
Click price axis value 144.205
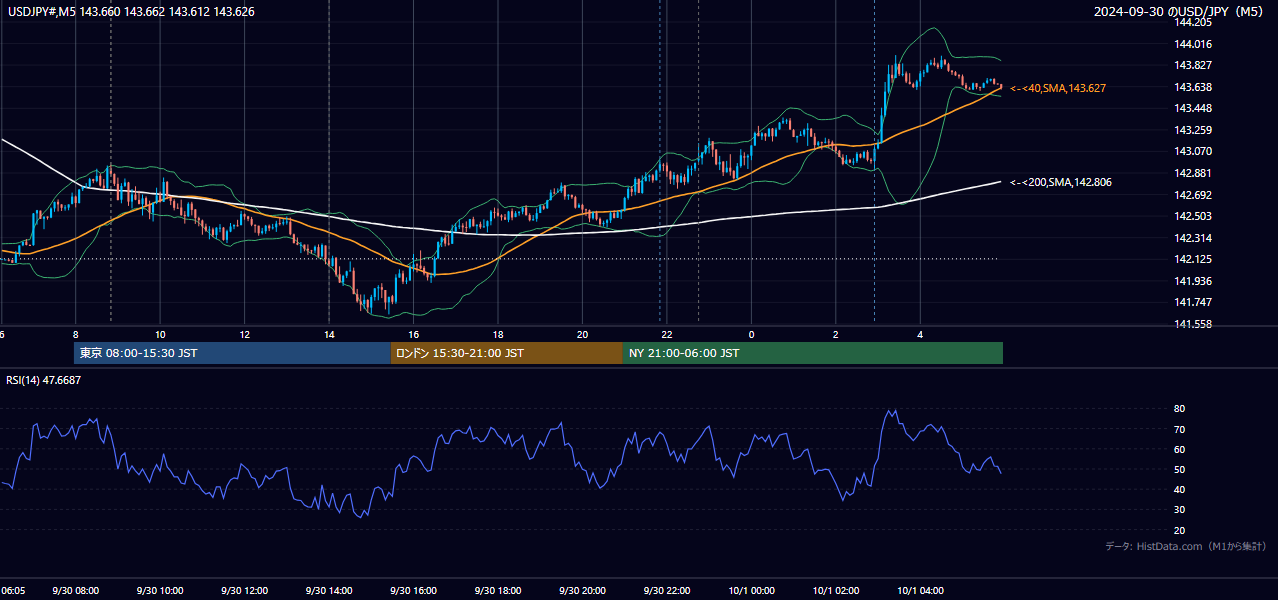click(1193, 22)
